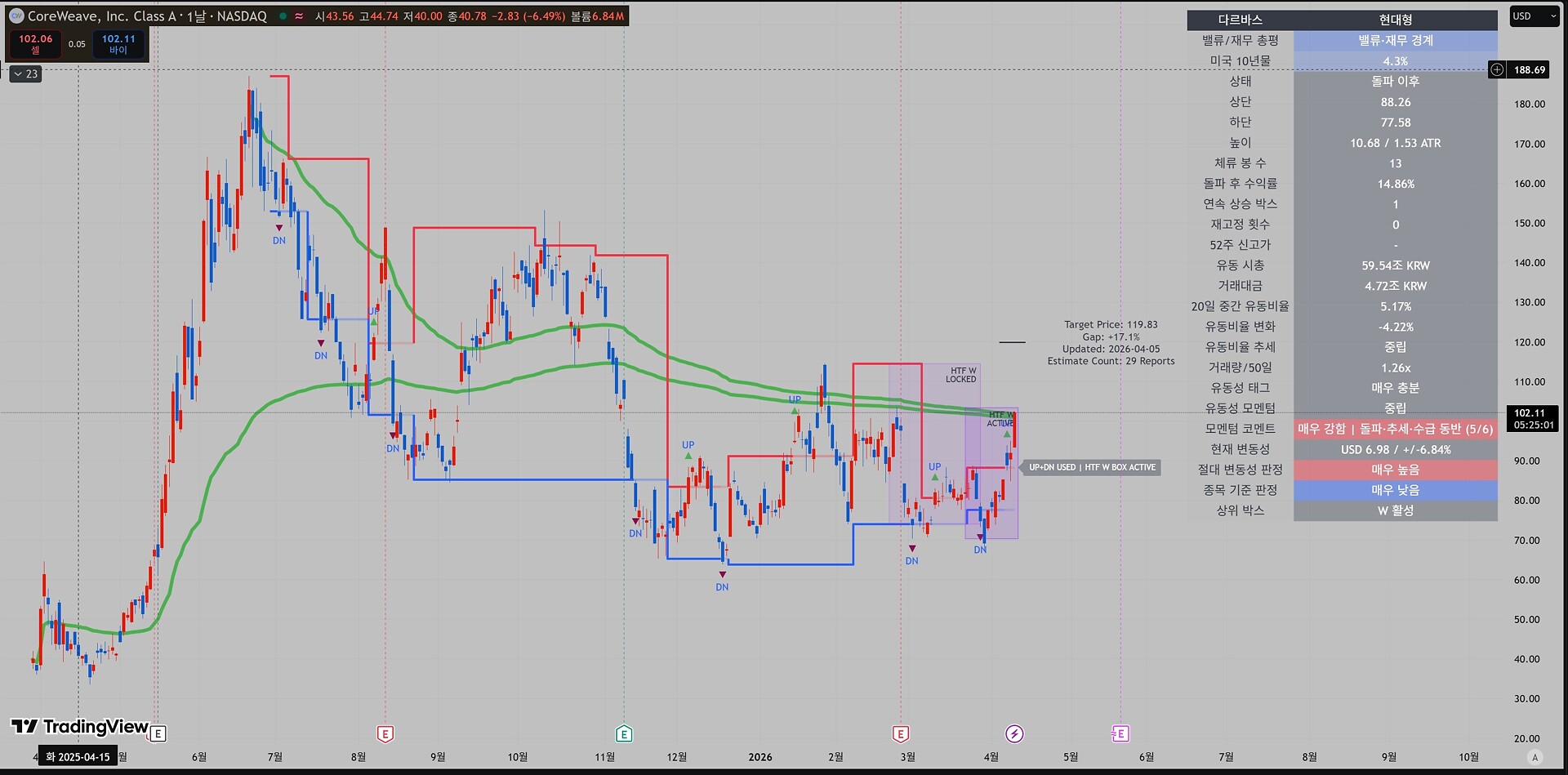1568x775 pixels.
Task: Click the 다르바스 table header
Action: point(1240,20)
